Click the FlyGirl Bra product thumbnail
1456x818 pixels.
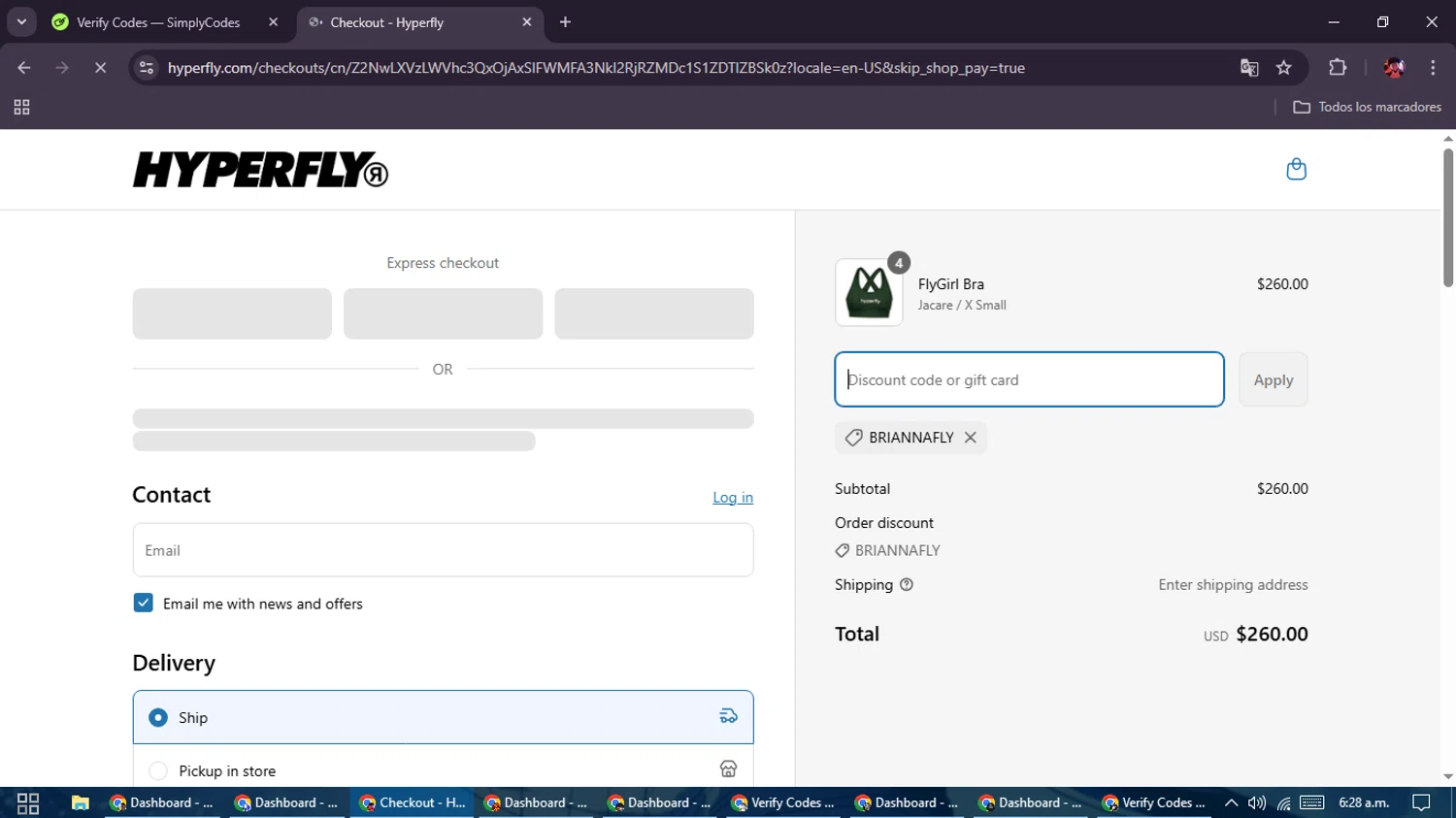pyautogui.click(x=869, y=292)
